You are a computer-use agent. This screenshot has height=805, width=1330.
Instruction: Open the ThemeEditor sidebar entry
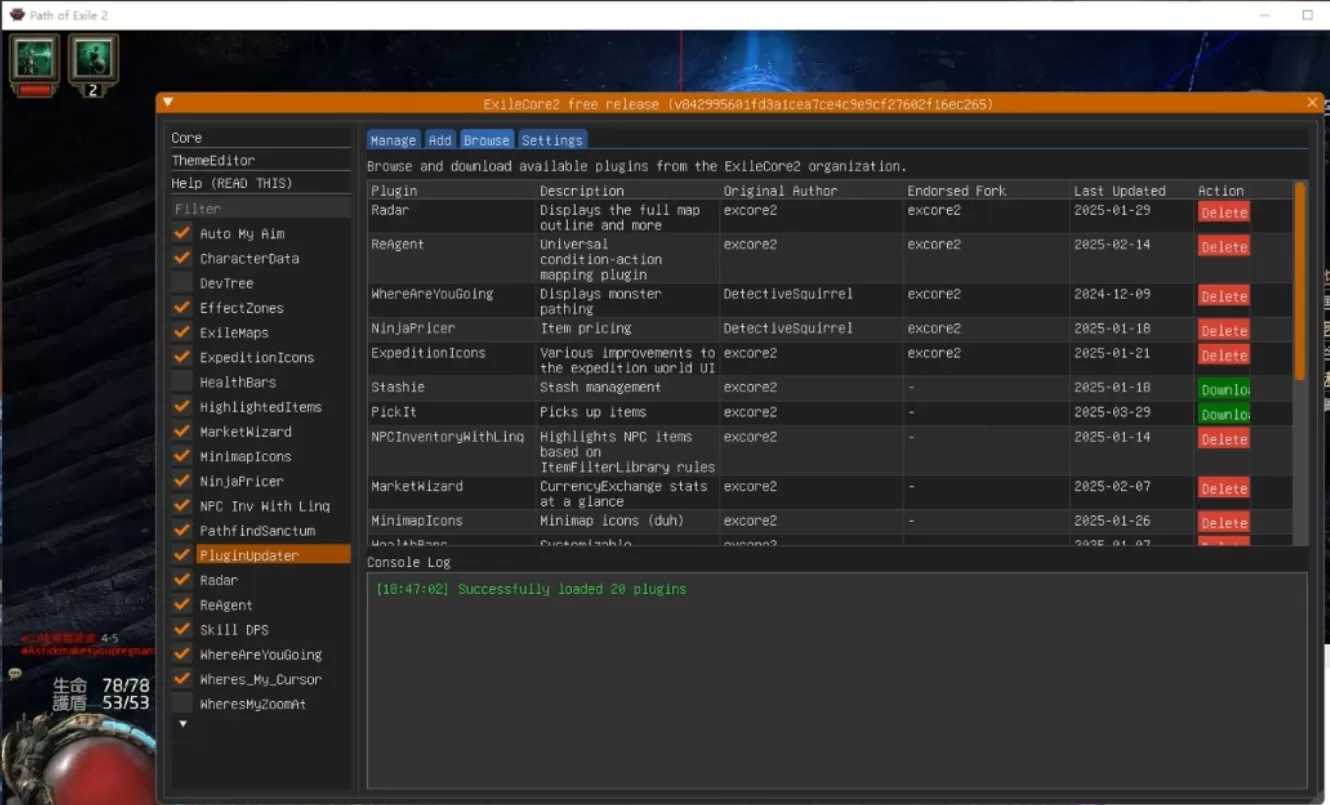(x=213, y=160)
